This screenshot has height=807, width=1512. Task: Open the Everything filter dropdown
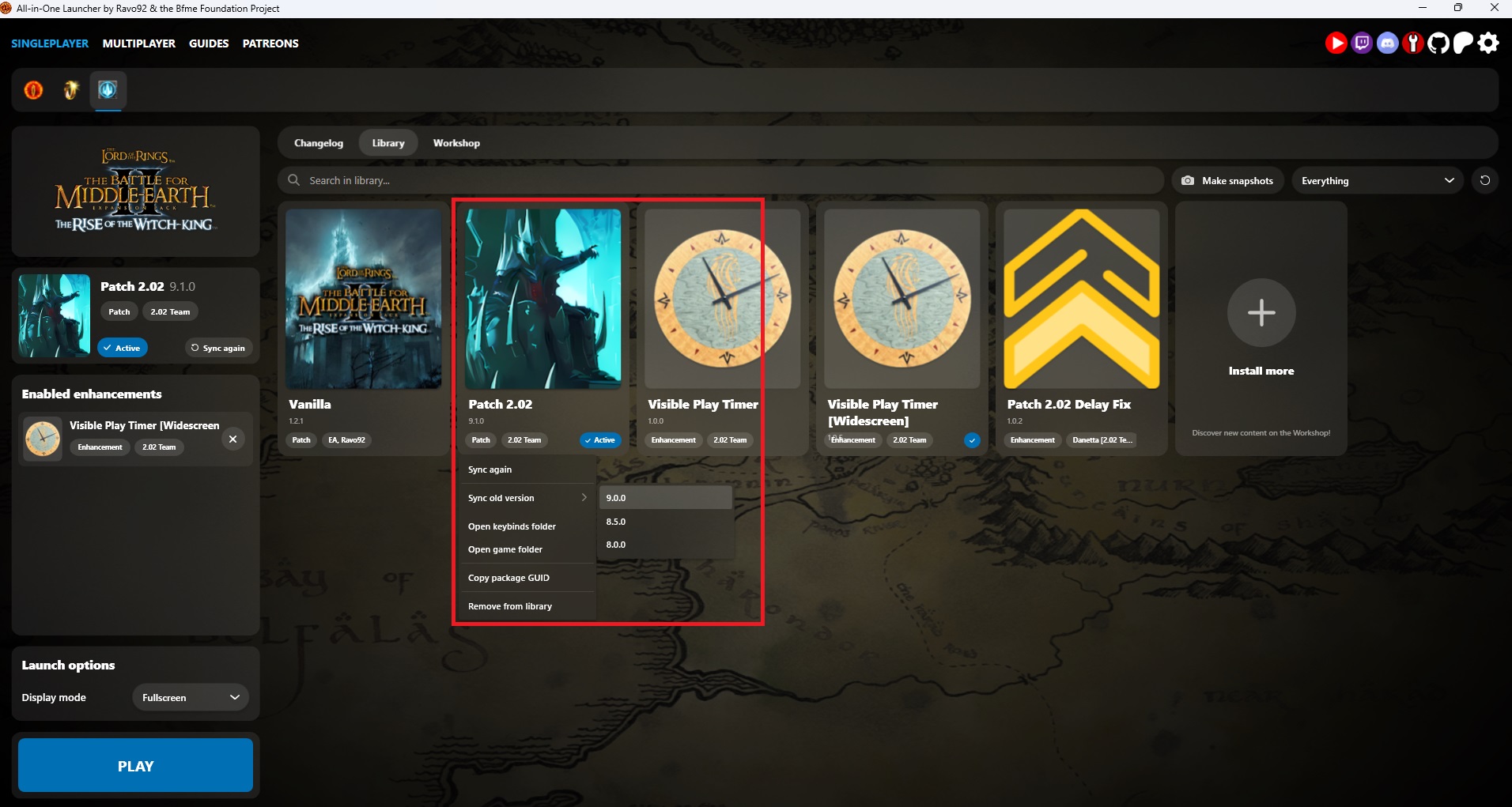coord(1377,180)
